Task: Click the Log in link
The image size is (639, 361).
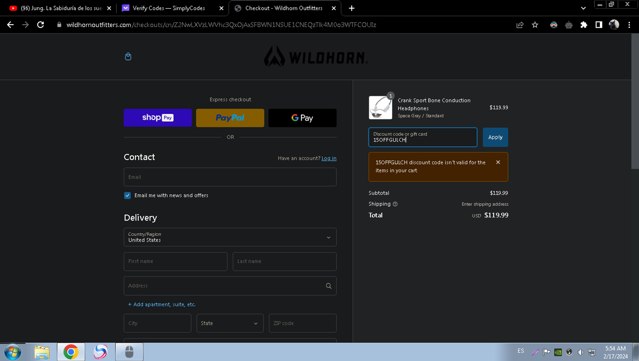Action: (x=329, y=158)
